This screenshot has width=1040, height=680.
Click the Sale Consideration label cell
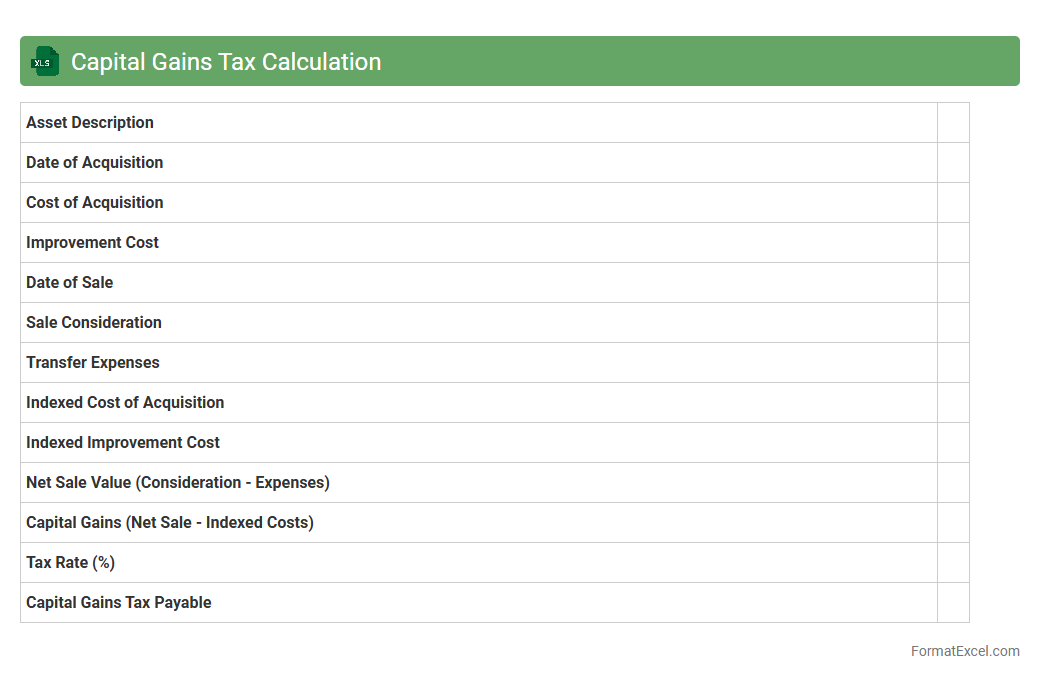coord(94,323)
